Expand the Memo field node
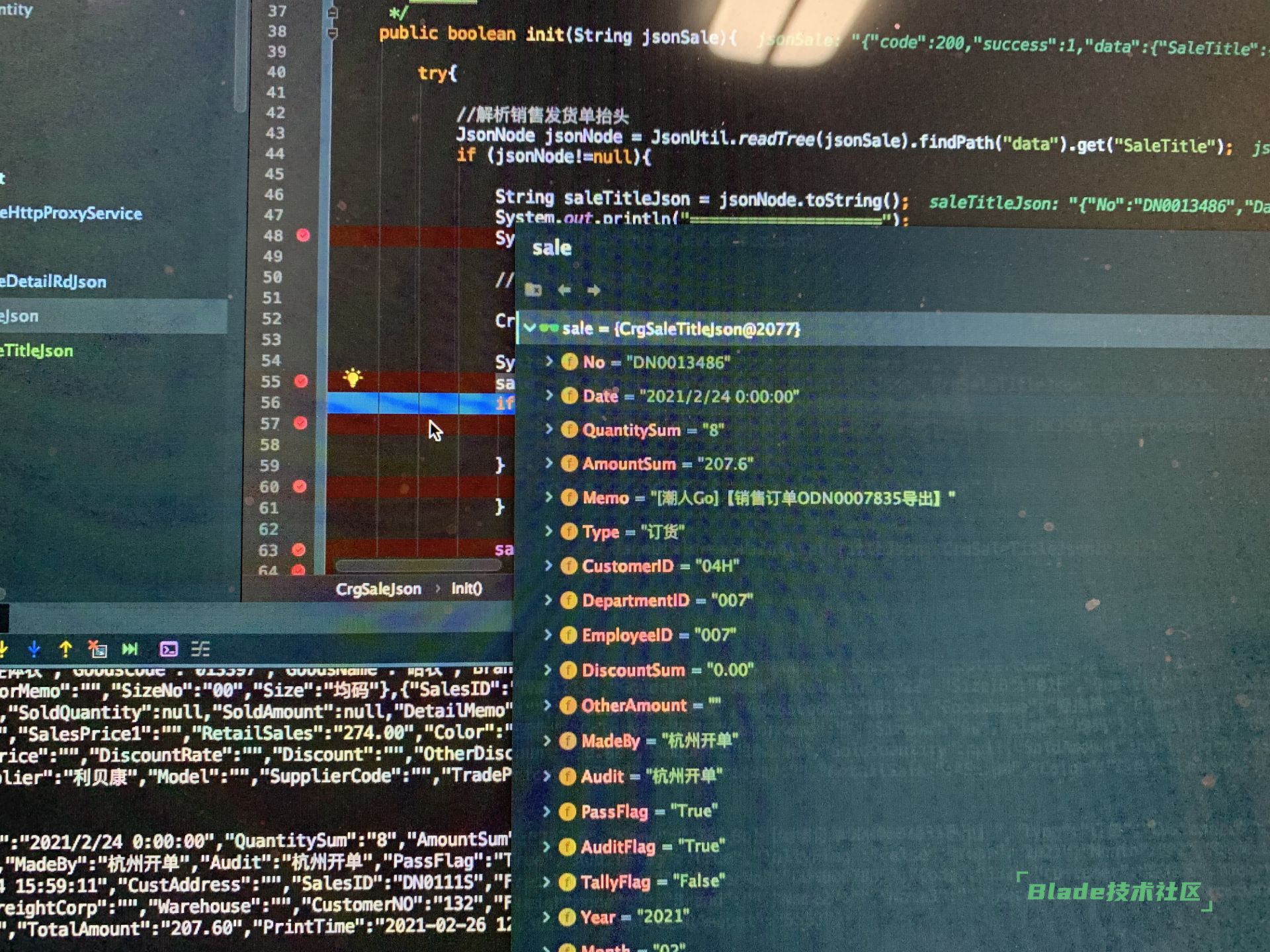Viewport: 1270px width, 952px height. coord(549,496)
